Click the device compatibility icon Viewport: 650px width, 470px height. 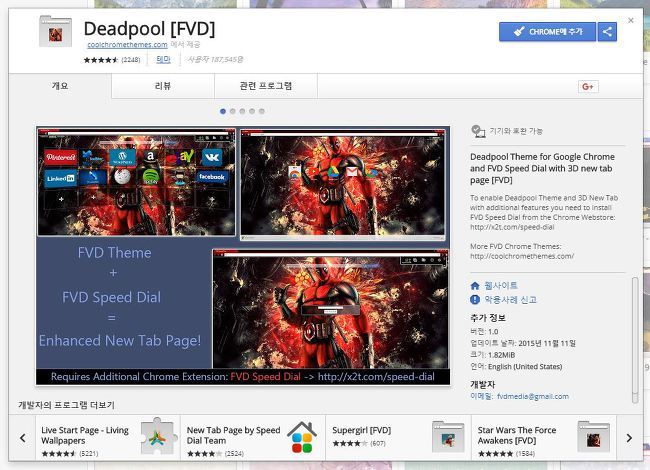(478, 131)
